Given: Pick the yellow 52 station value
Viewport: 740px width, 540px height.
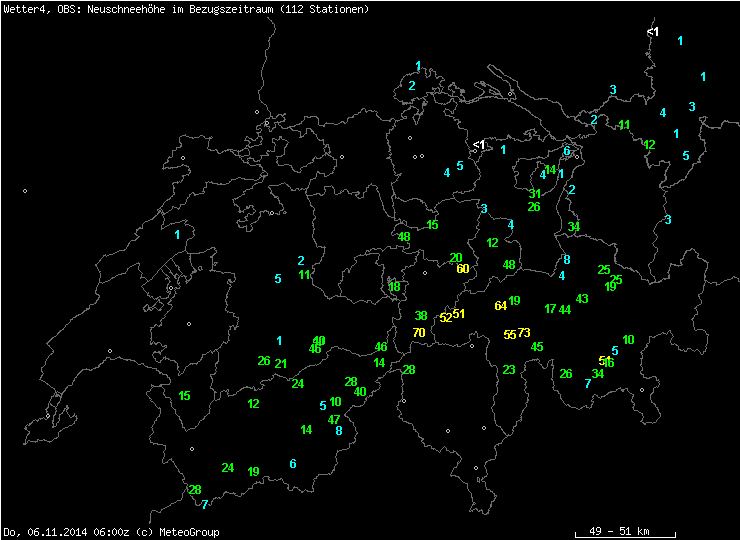Looking at the screenshot, I should [x=446, y=317].
